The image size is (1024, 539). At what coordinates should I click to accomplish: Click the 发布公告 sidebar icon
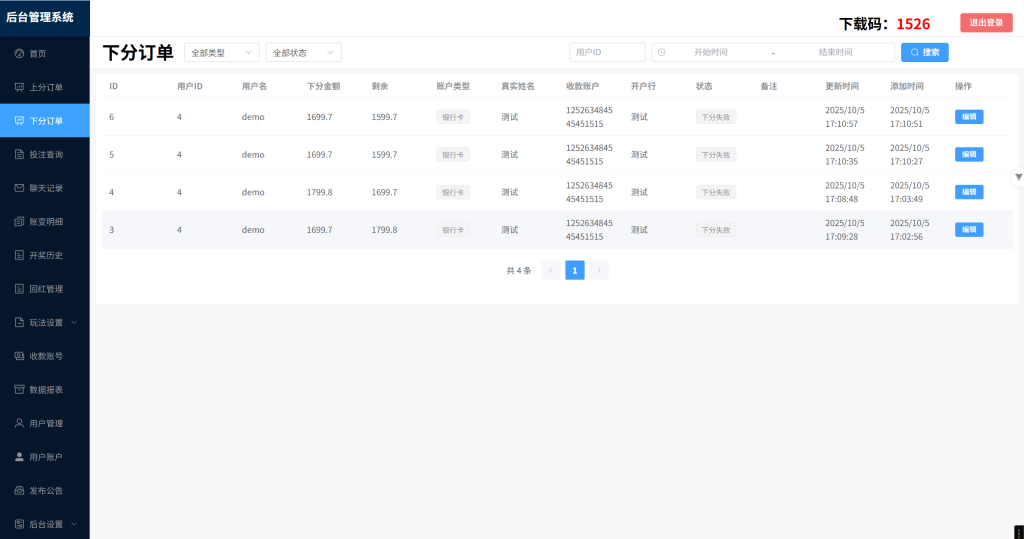click(19, 490)
